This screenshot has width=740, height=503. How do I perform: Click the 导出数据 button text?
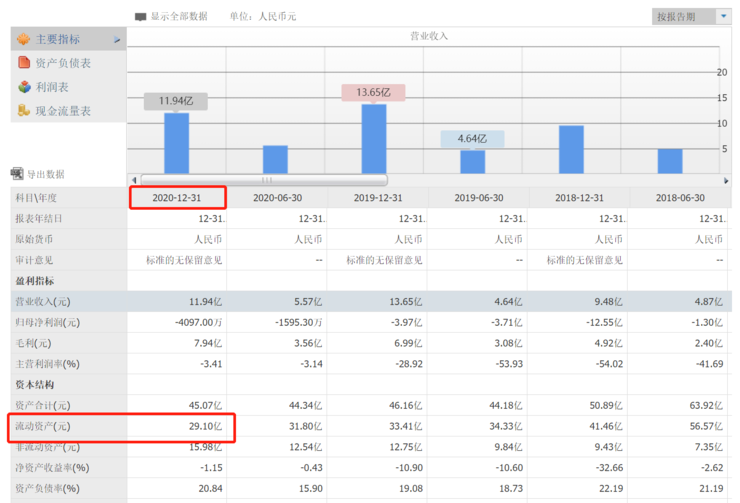click(45, 174)
